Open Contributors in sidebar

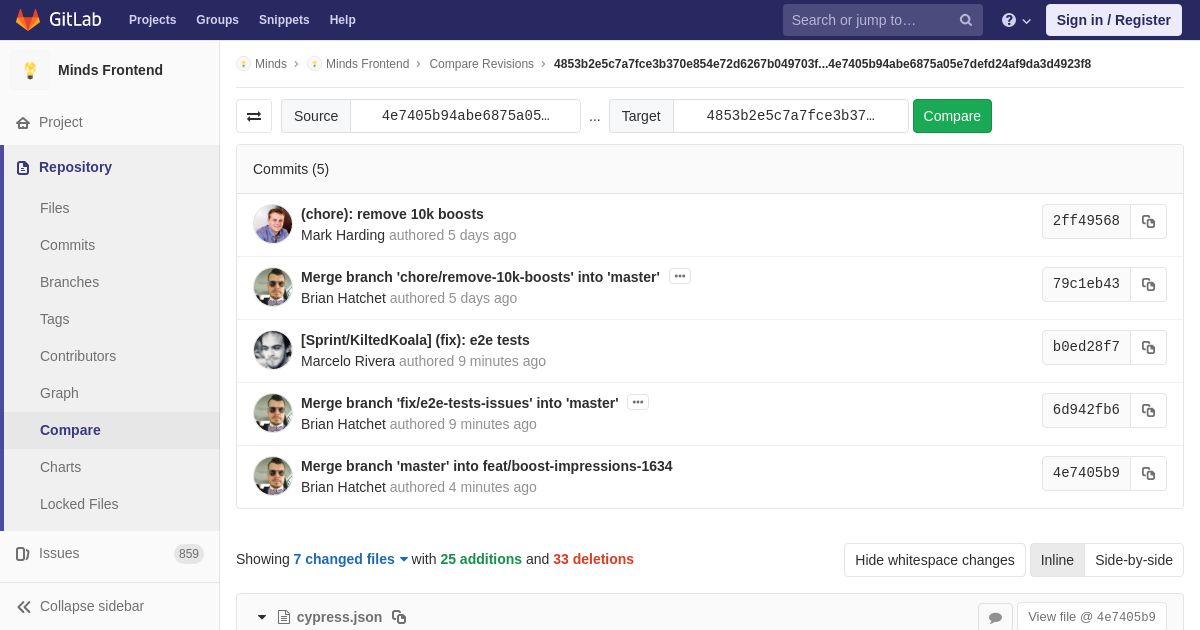point(78,356)
